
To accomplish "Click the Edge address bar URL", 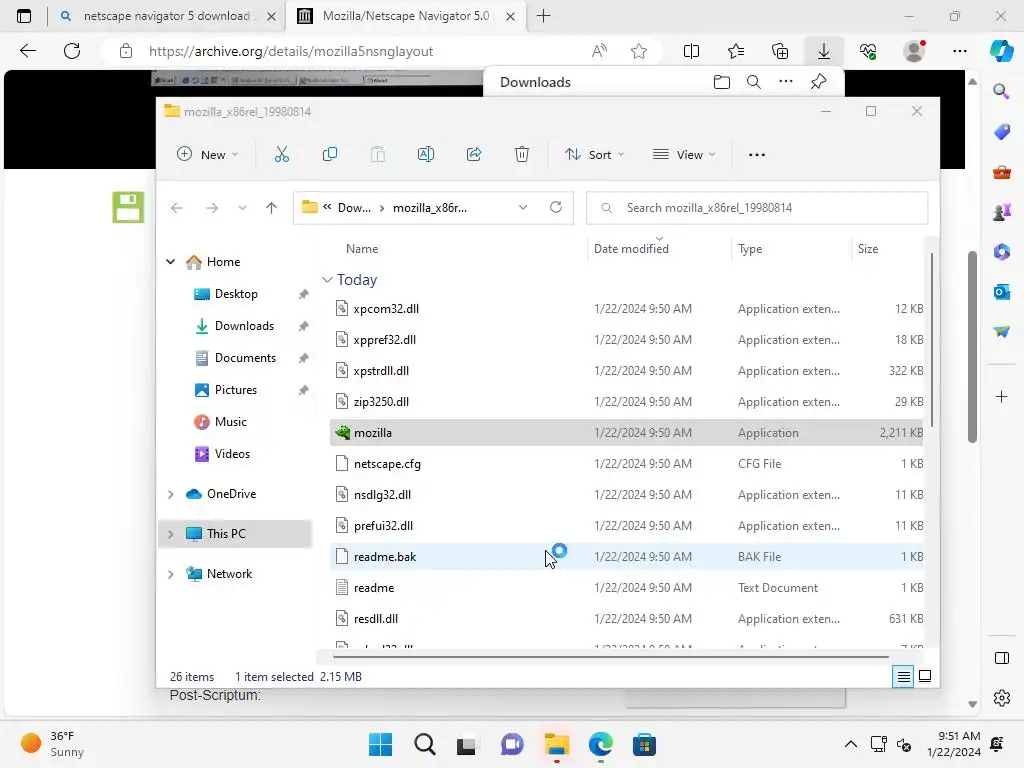I will coord(291,51).
